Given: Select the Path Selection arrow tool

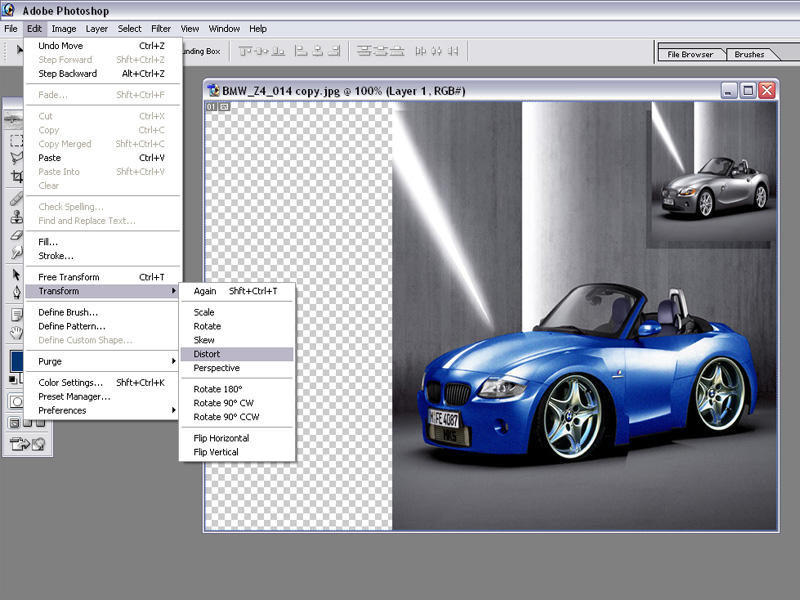Looking at the screenshot, I should pyautogui.click(x=16, y=274).
